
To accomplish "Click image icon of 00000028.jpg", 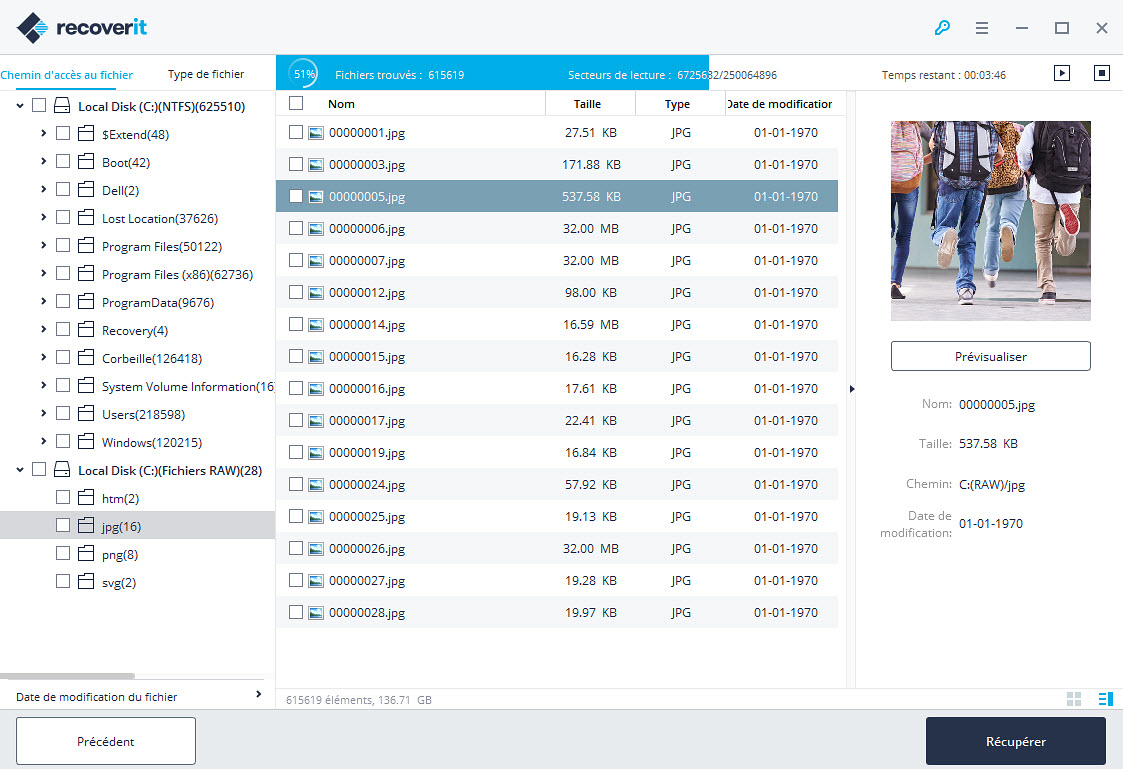I will pyautogui.click(x=315, y=613).
